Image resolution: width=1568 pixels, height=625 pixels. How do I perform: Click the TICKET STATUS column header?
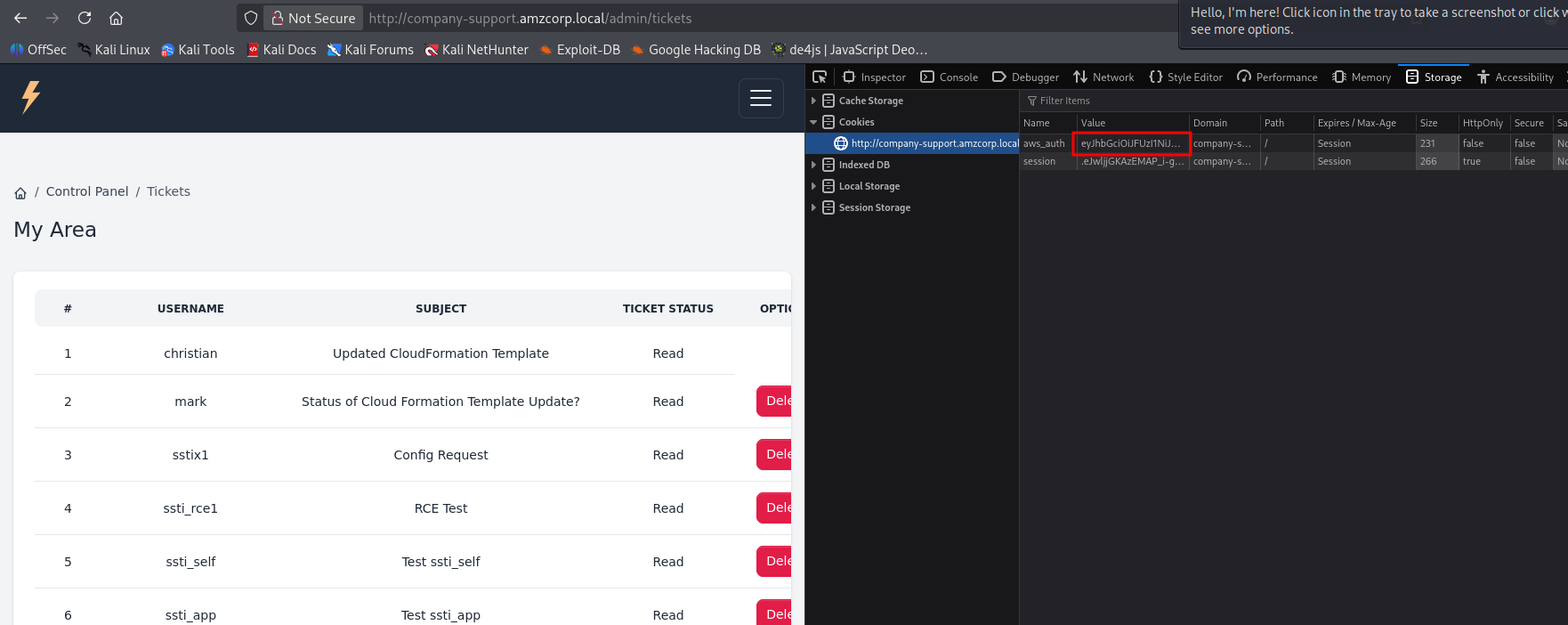tap(668, 309)
